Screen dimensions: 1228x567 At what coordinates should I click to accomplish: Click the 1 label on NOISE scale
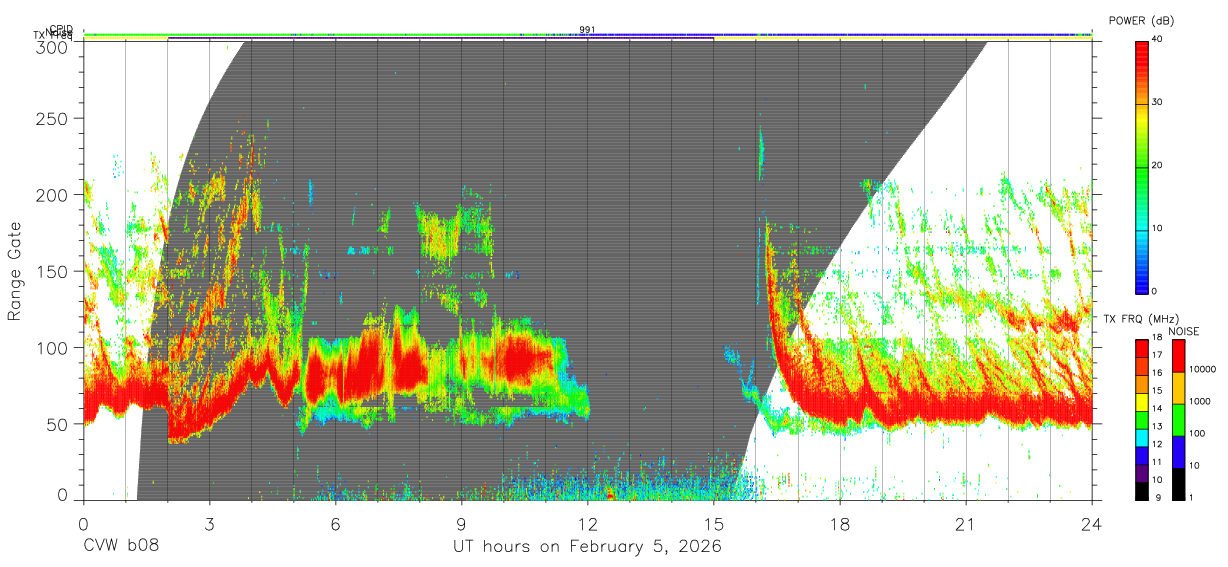click(1191, 497)
